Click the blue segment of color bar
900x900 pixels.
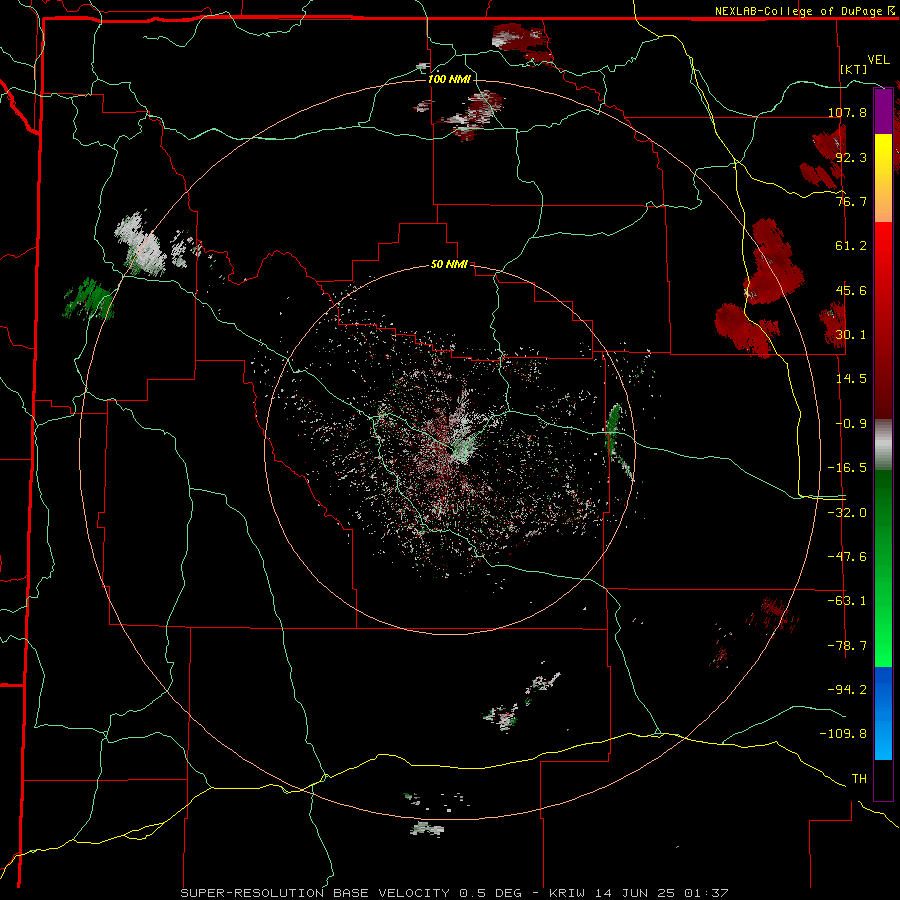[883, 713]
